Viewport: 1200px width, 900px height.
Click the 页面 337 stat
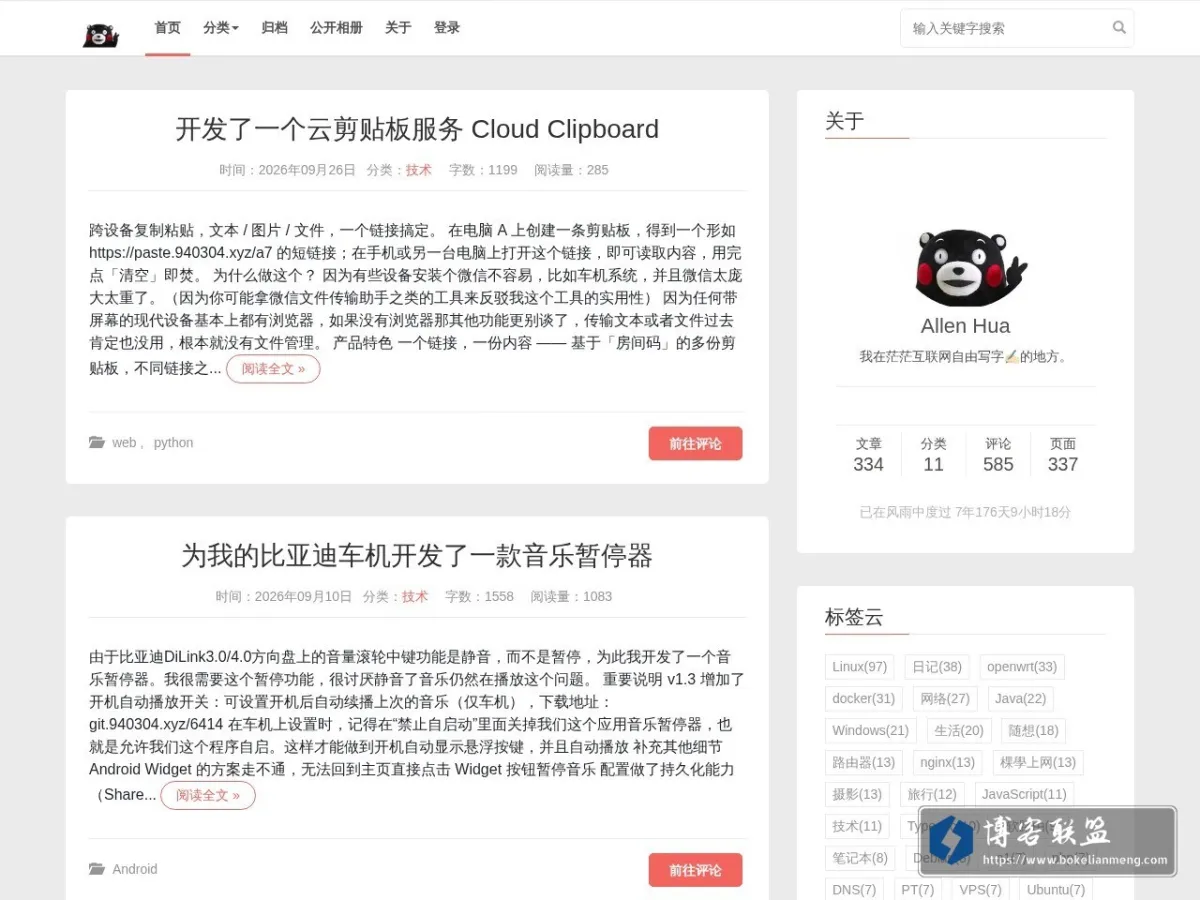(x=1063, y=454)
